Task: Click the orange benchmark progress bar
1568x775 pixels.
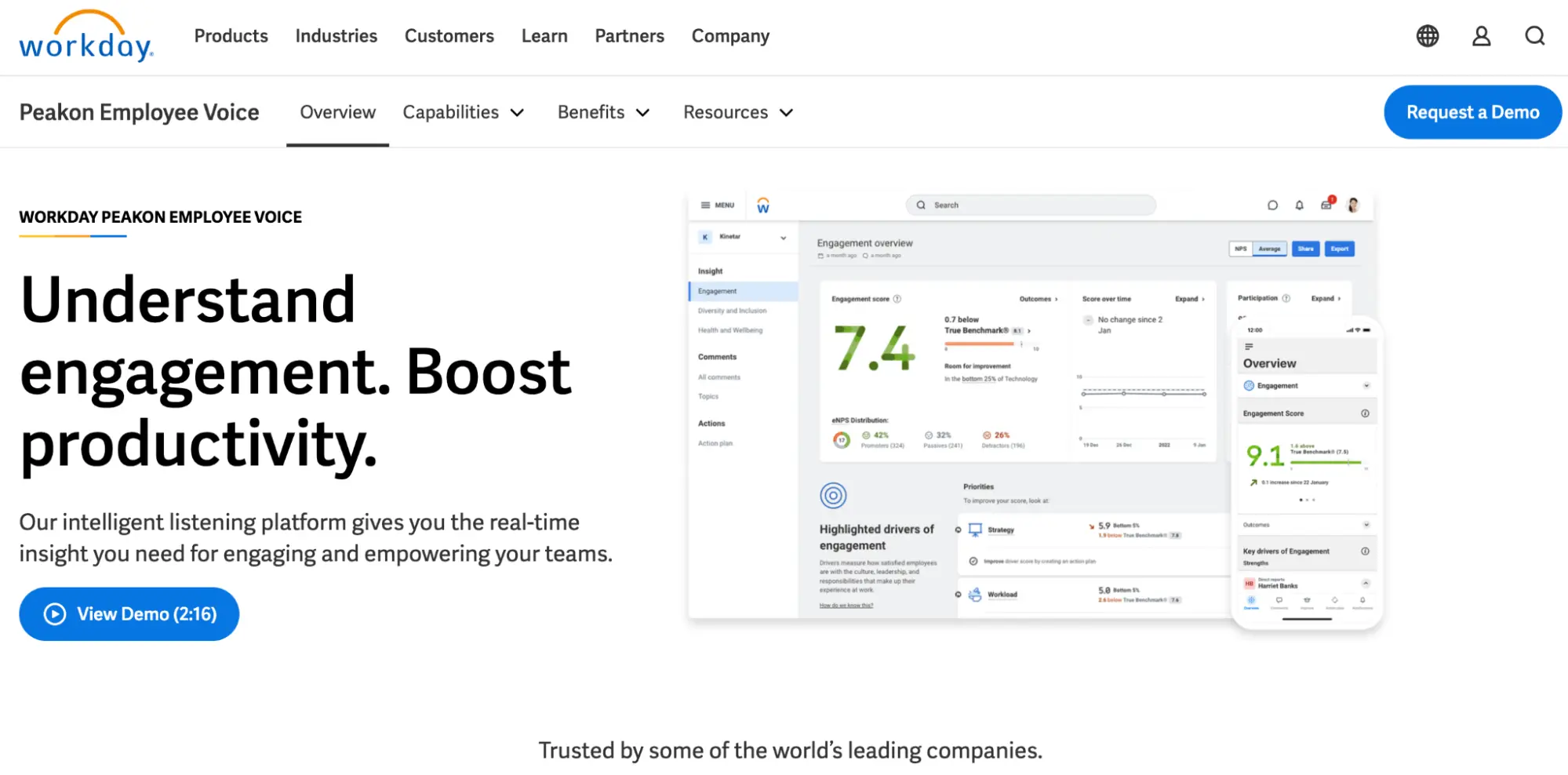Action: (x=979, y=344)
